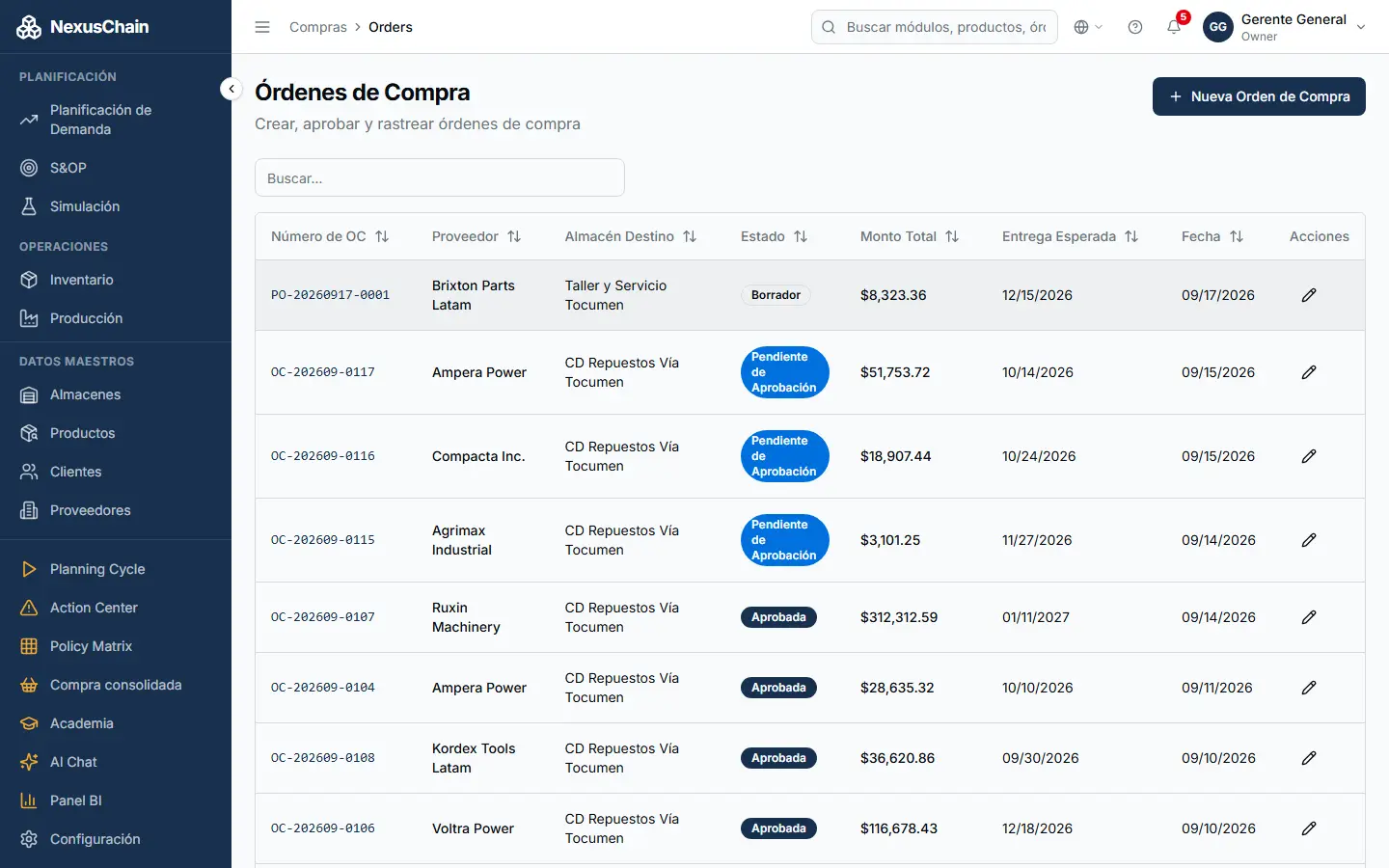
Task: Click the Planning Cycle play icon
Action: (29, 569)
